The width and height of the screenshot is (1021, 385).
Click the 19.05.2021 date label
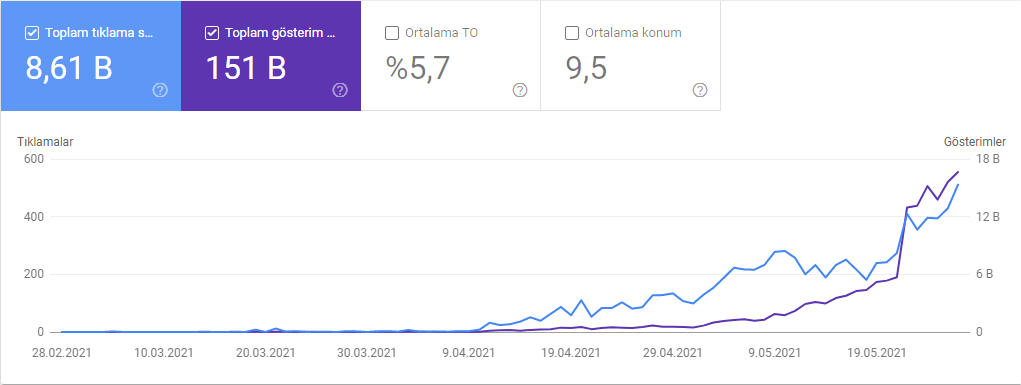(x=876, y=353)
